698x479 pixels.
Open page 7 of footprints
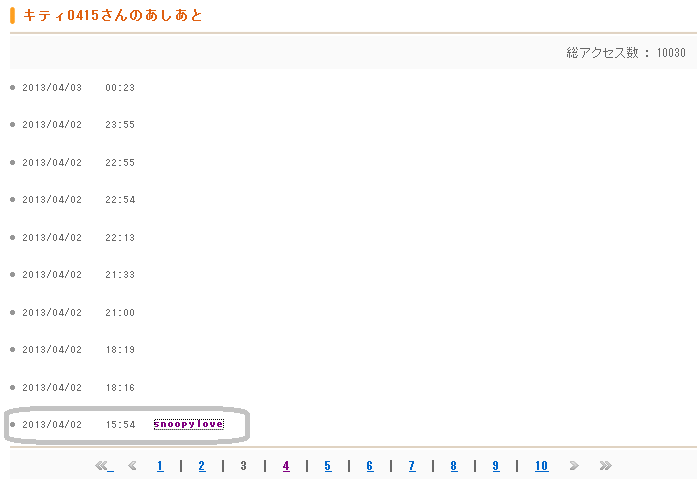coord(412,466)
